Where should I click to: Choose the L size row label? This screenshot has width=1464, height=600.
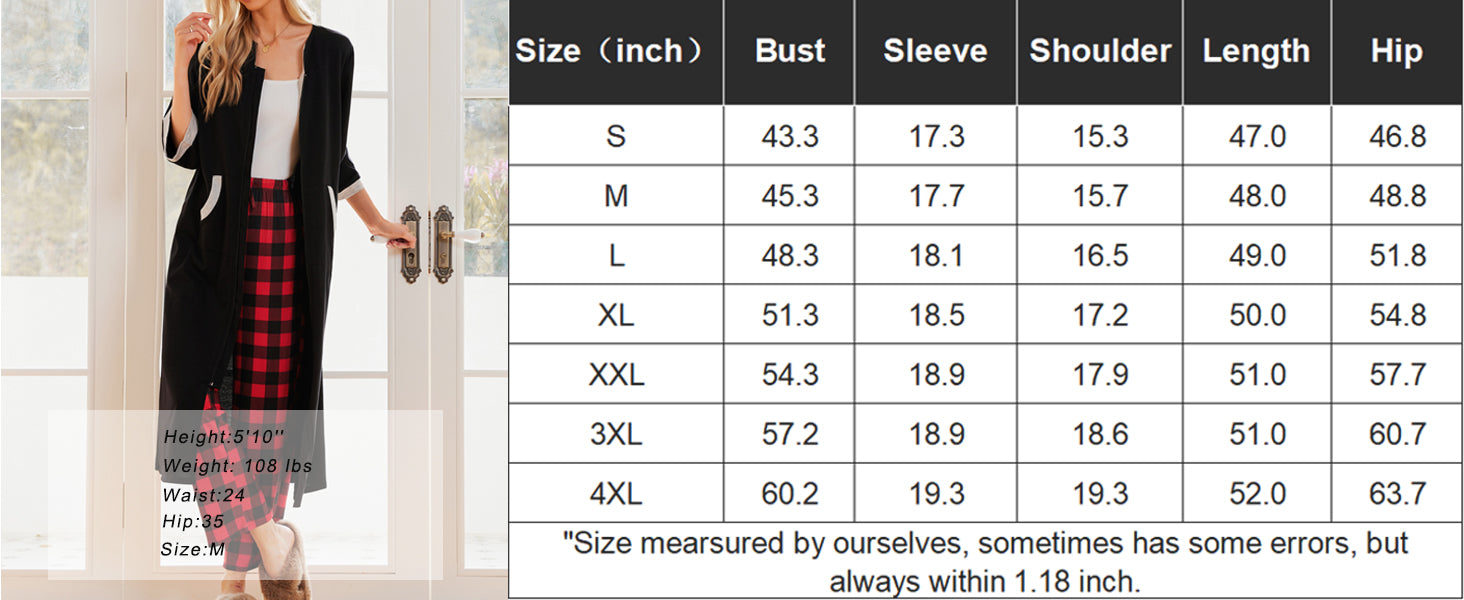[616, 255]
